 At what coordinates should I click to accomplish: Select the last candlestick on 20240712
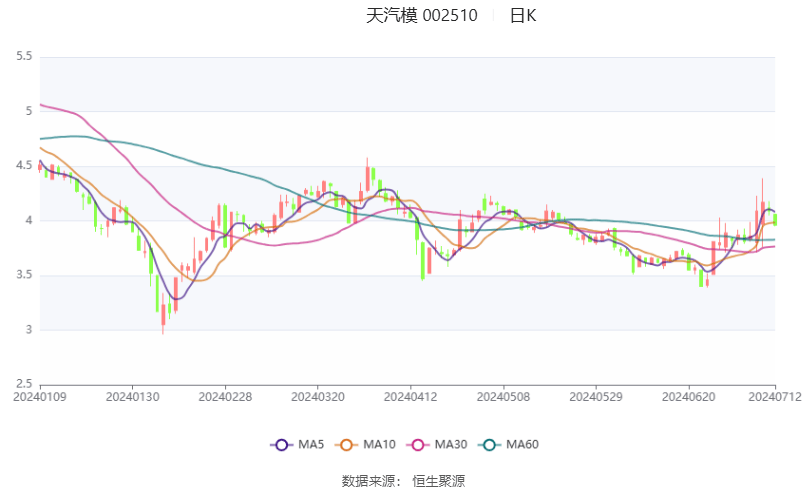click(x=775, y=220)
